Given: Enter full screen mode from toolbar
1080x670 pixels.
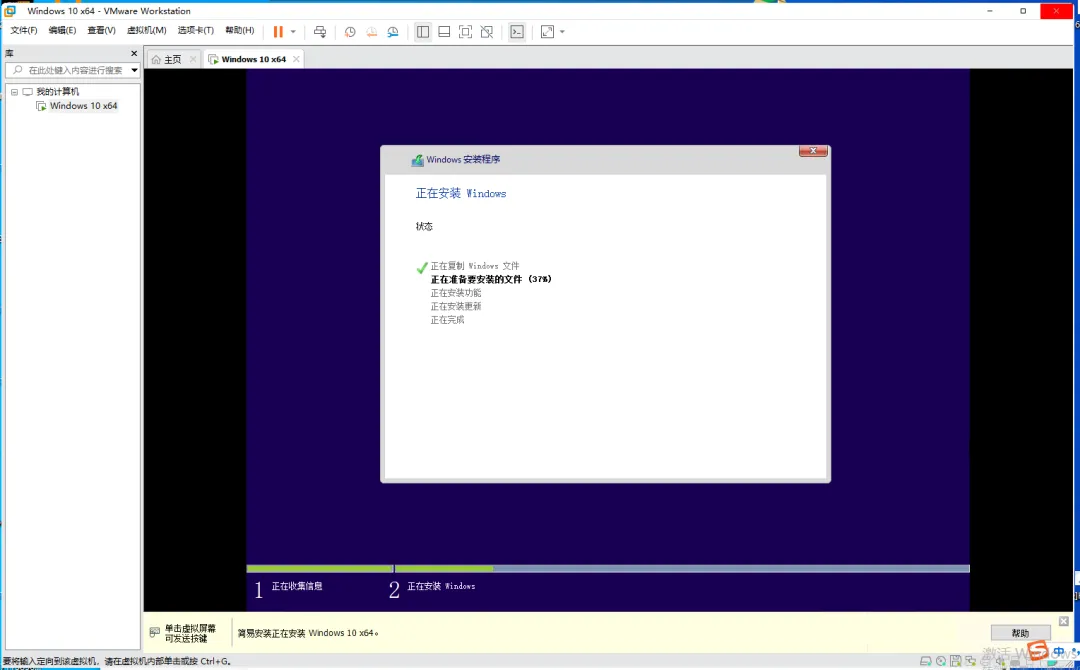Looking at the screenshot, I should (466, 32).
